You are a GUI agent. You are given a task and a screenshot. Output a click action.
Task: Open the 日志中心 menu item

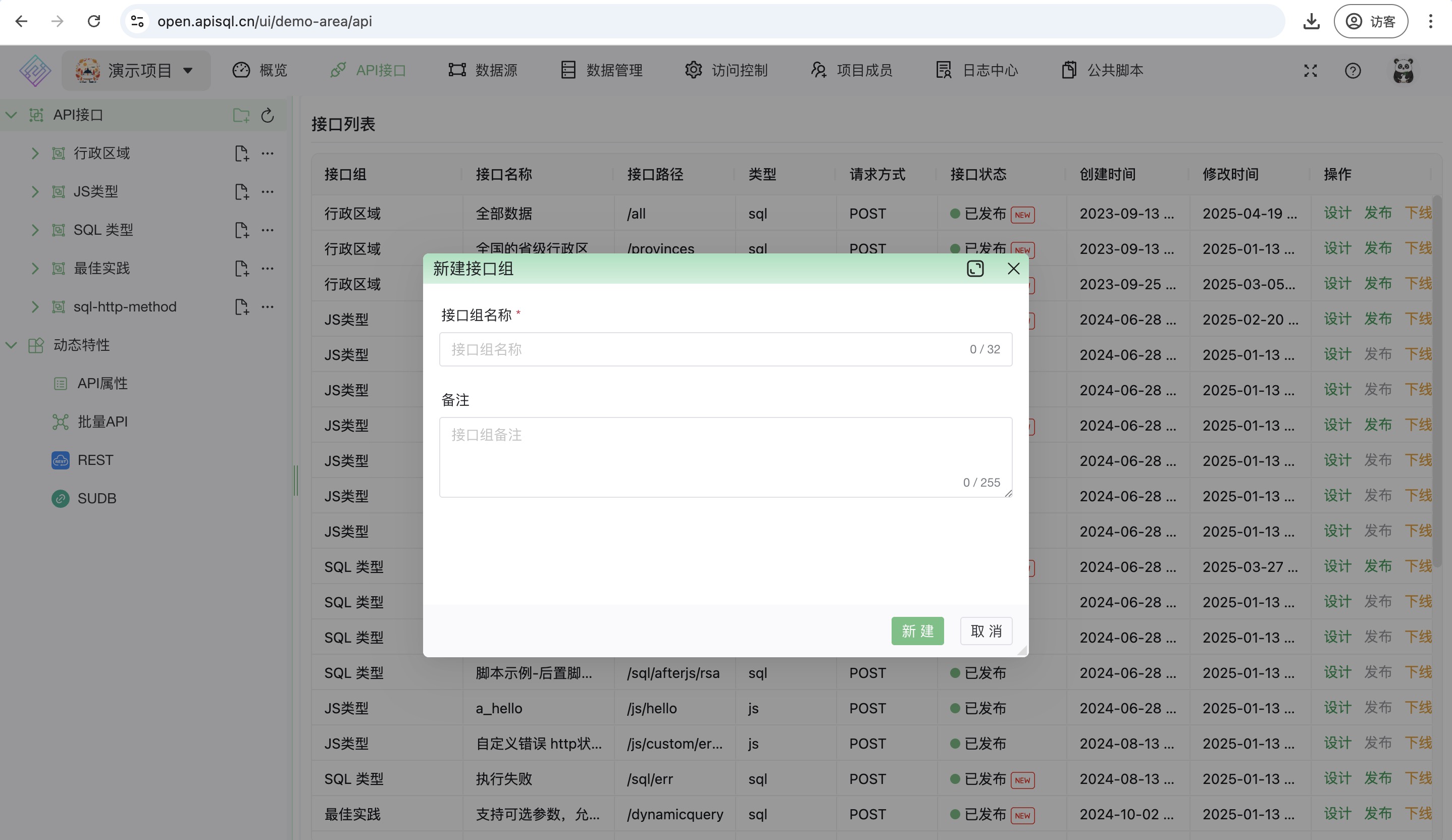[x=976, y=70]
